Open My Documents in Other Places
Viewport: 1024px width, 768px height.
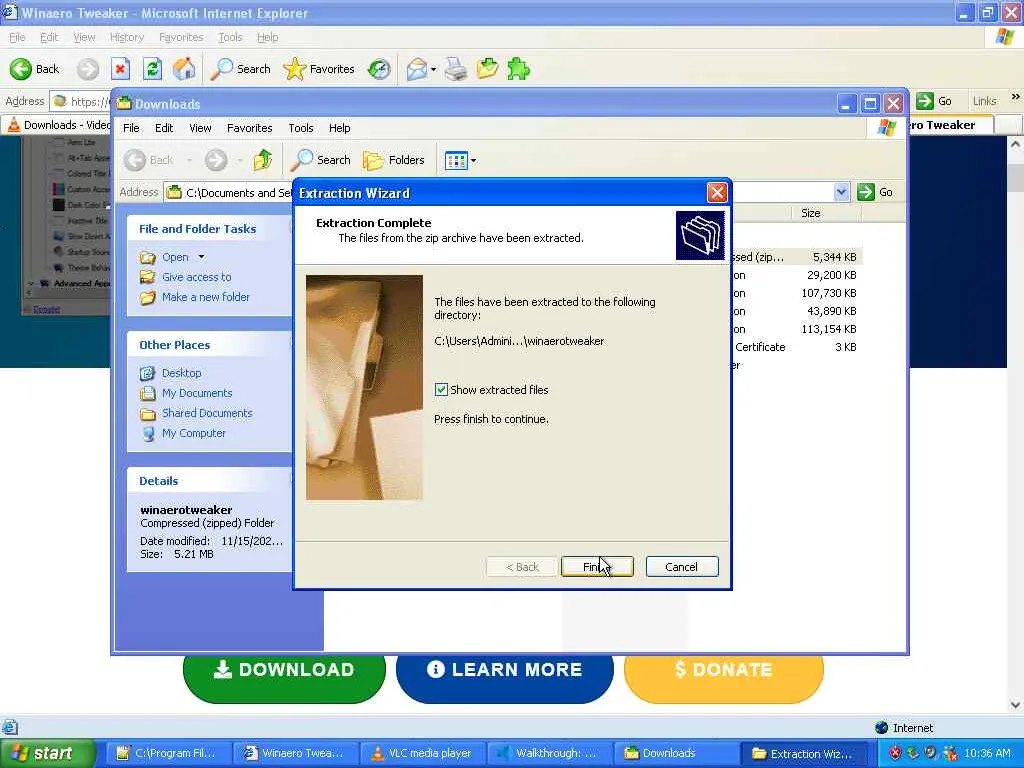tap(197, 393)
